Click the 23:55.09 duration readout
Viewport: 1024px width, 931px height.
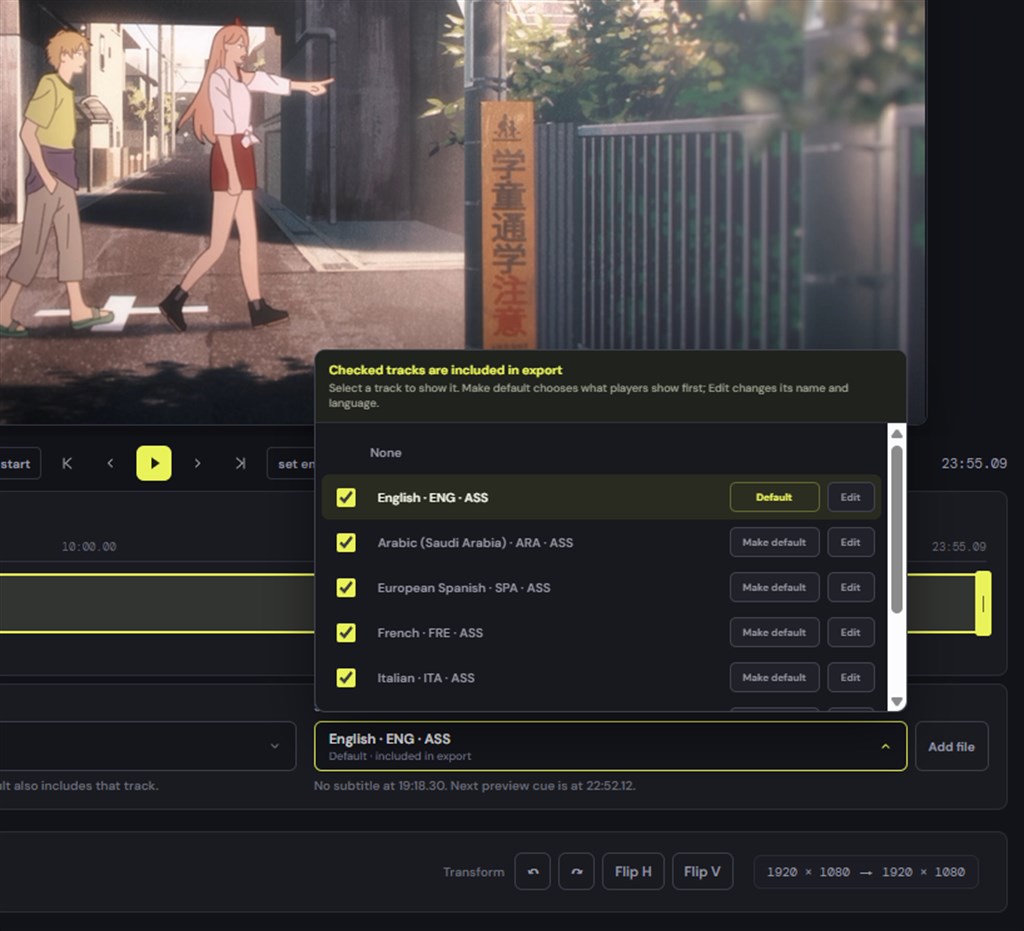coord(974,464)
